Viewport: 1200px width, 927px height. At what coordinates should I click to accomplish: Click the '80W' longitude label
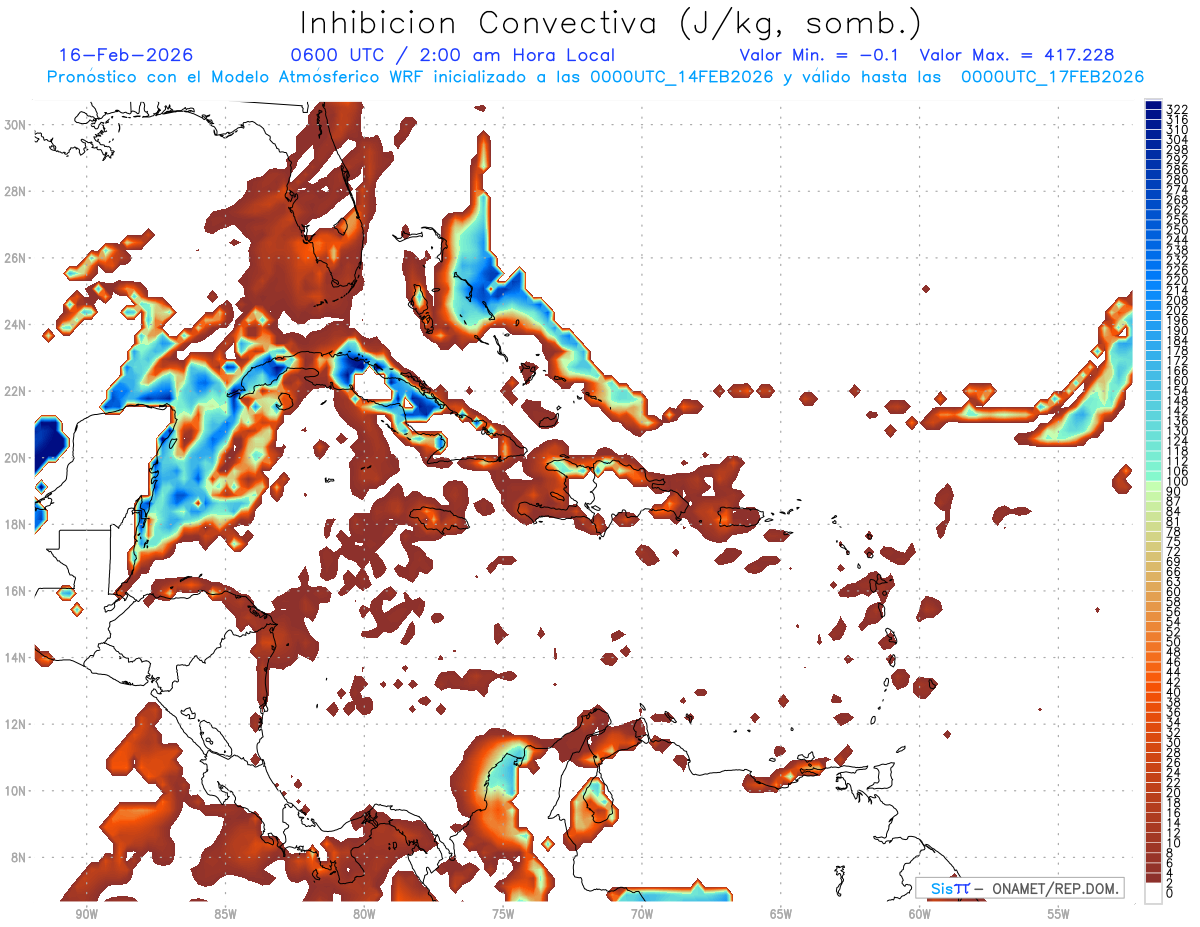click(x=364, y=914)
